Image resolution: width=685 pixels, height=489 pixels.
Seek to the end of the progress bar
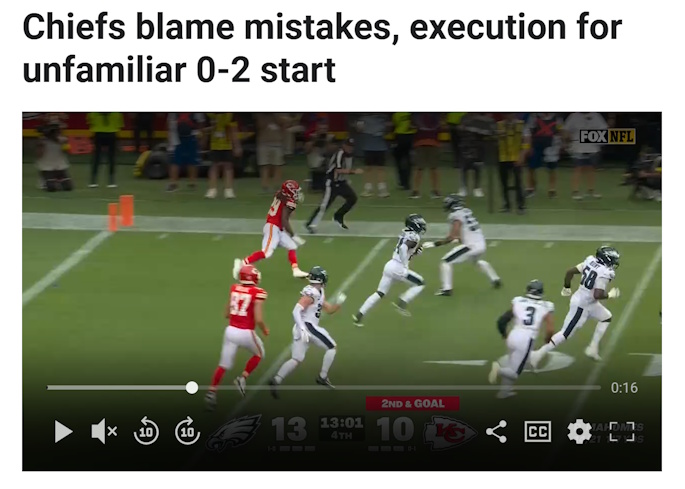(x=599, y=387)
